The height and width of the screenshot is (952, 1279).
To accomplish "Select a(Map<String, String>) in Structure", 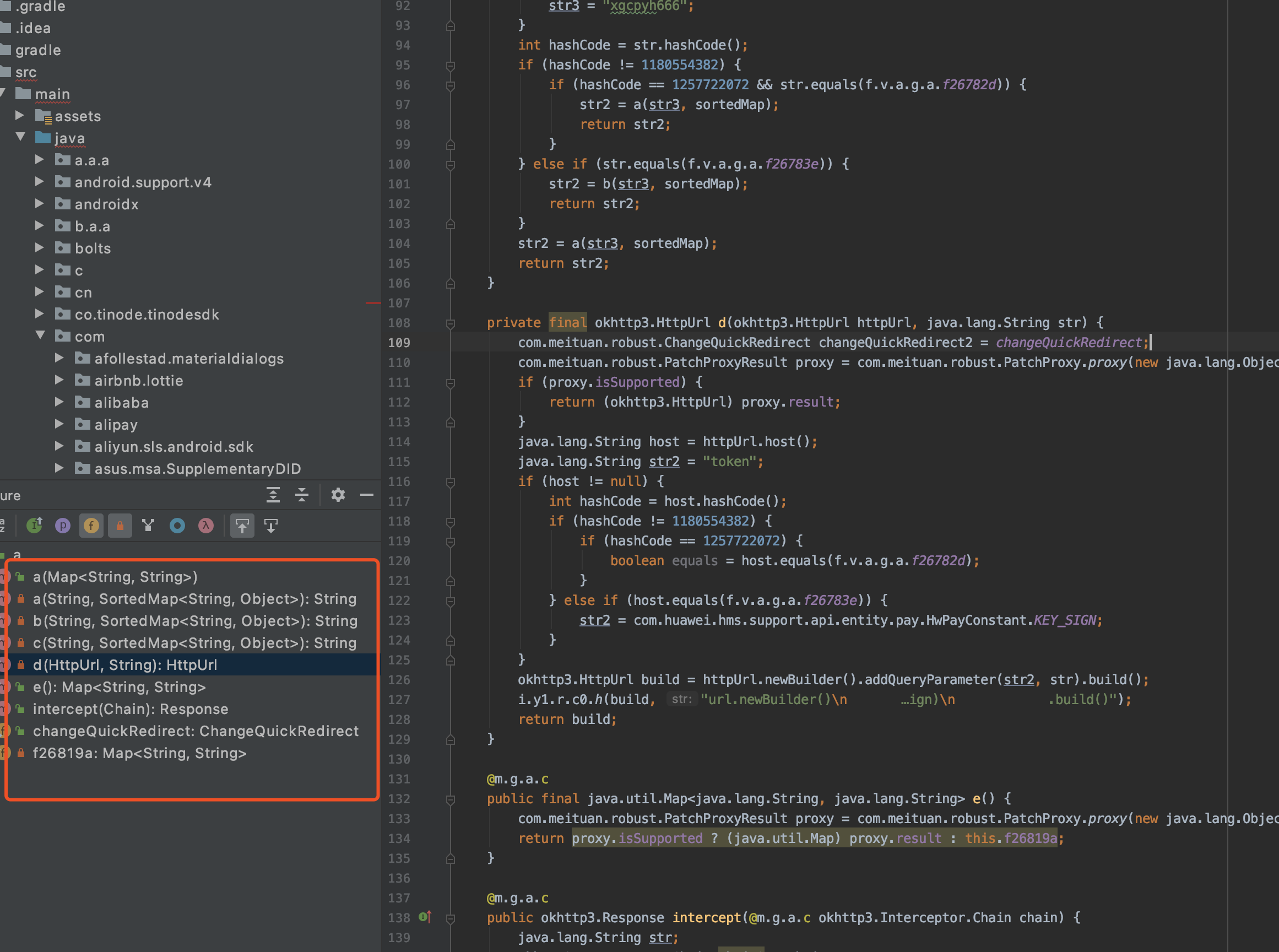I will point(115,577).
